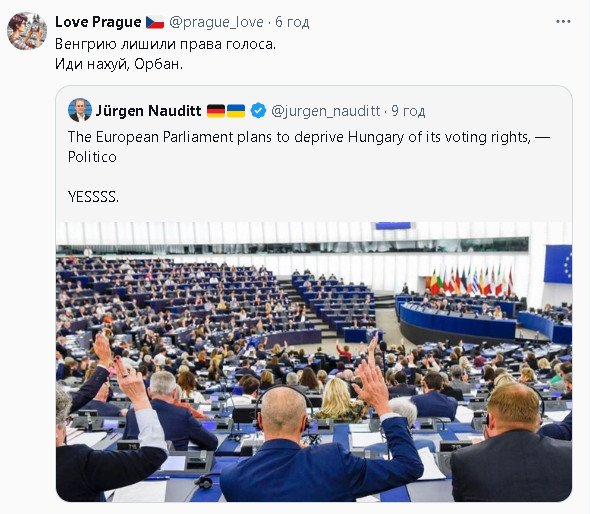This screenshot has height=514, width=590.
Task: Click the word "Politico" in the quote
Action: point(92,157)
